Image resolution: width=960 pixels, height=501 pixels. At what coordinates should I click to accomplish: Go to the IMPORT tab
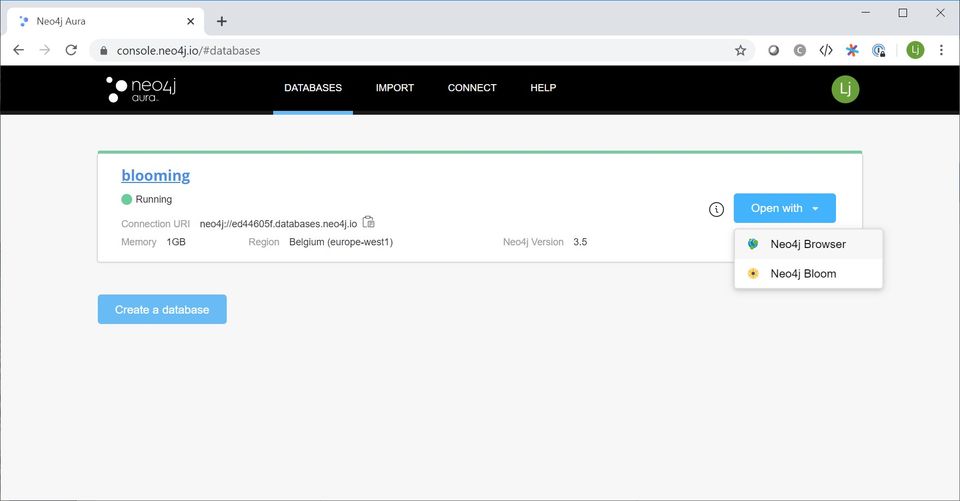point(395,88)
